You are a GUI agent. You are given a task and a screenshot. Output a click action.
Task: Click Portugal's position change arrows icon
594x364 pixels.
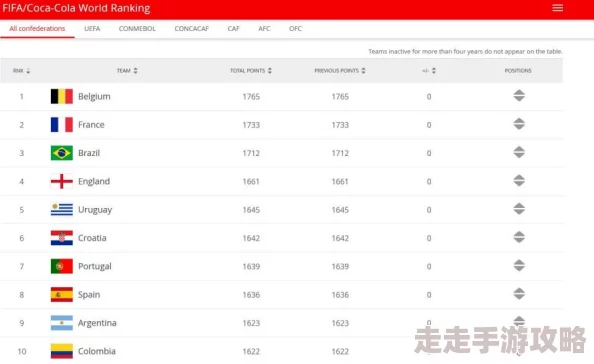tap(519, 266)
